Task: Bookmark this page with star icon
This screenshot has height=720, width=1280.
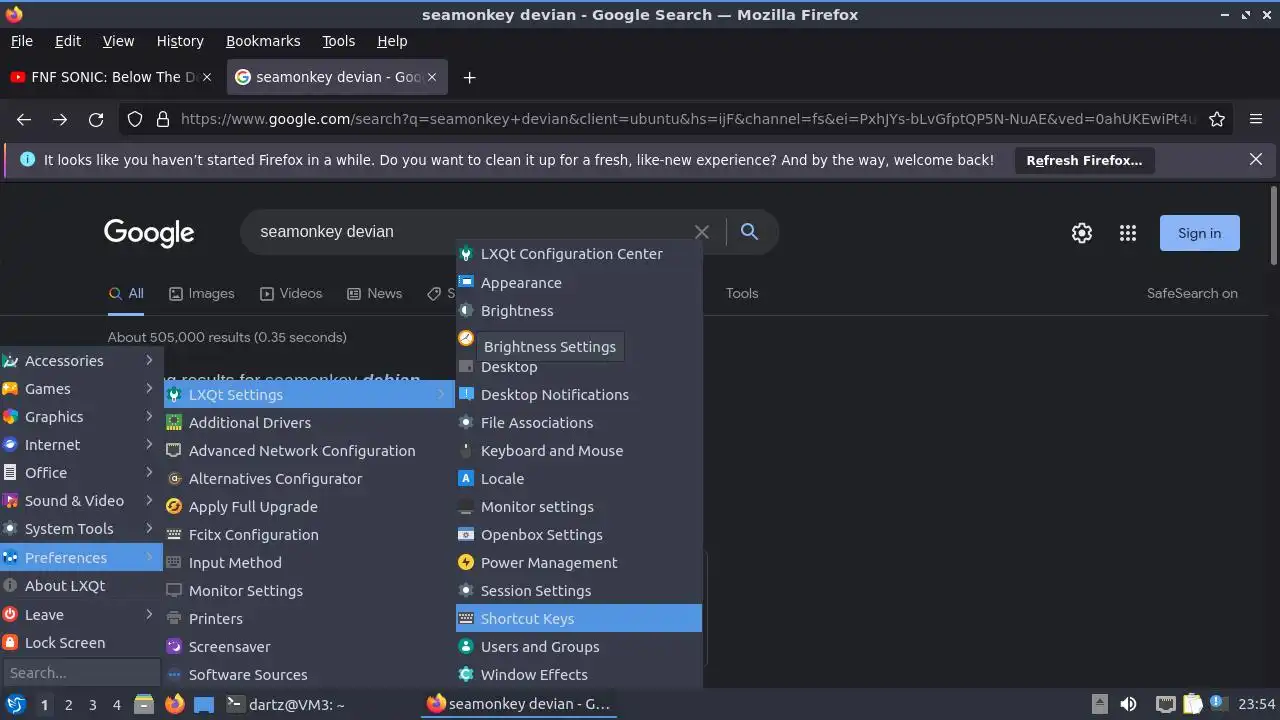Action: click(1217, 119)
